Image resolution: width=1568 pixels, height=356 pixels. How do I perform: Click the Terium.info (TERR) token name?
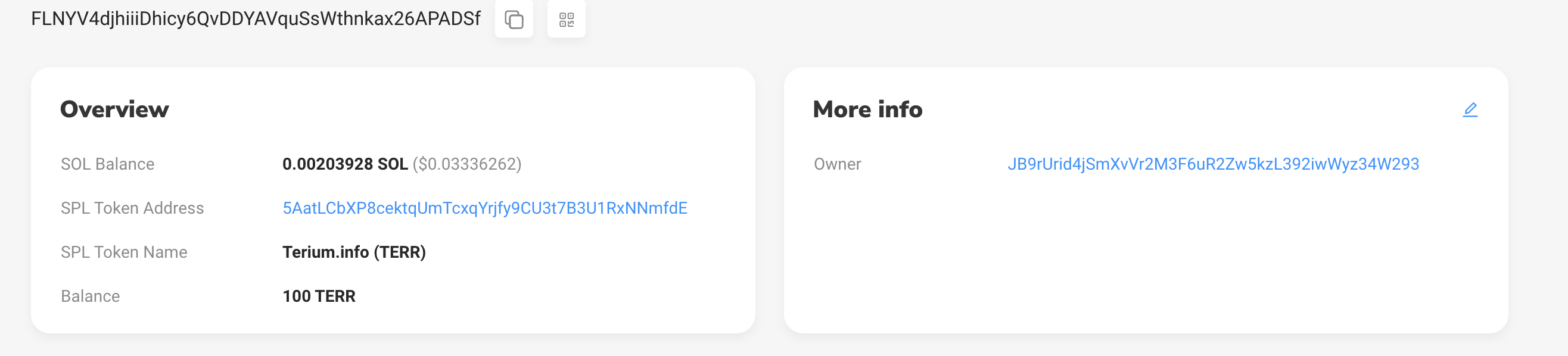pos(354,252)
